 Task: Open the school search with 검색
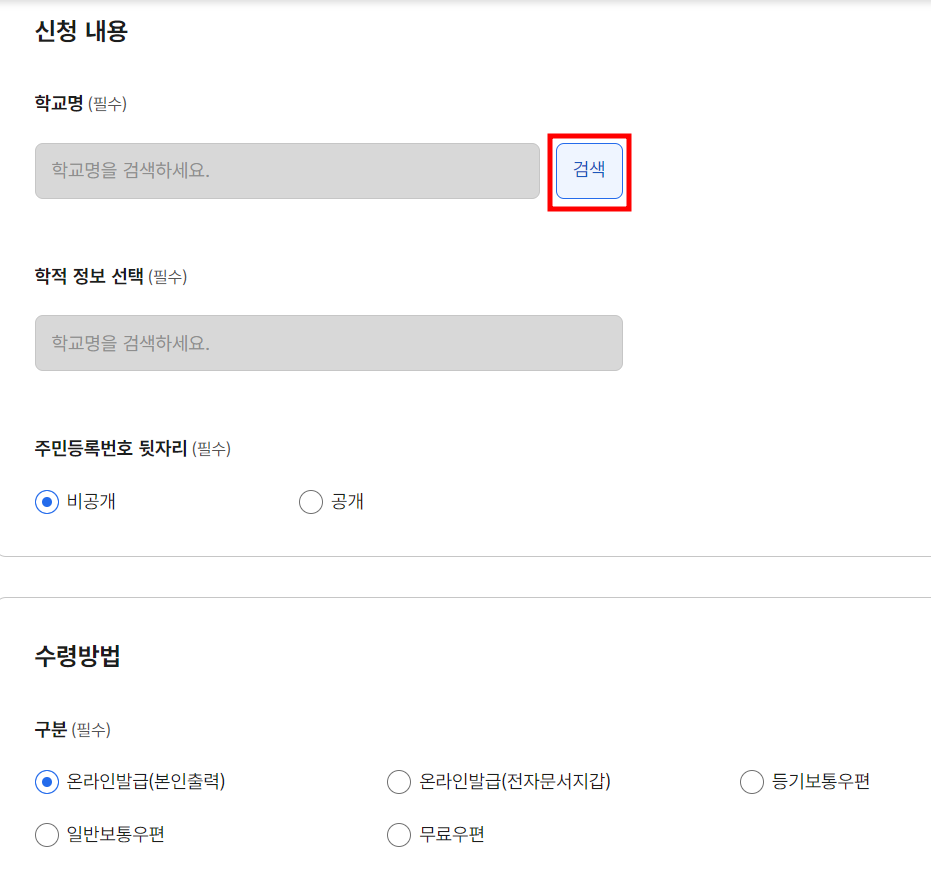pyautogui.click(x=589, y=171)
